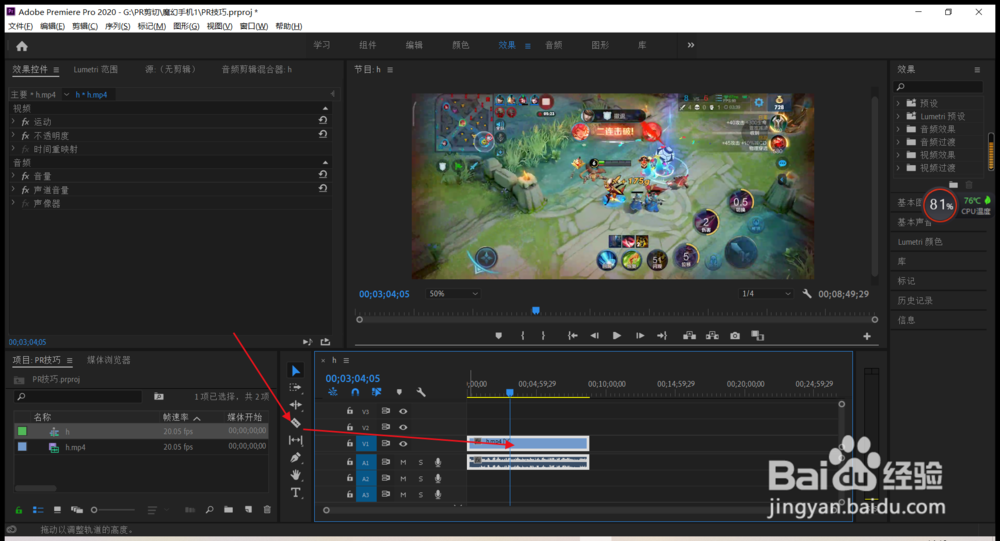1000x541 pixels.
Task: Open the zoom level 50% dropdown
Action: (453, 293)
